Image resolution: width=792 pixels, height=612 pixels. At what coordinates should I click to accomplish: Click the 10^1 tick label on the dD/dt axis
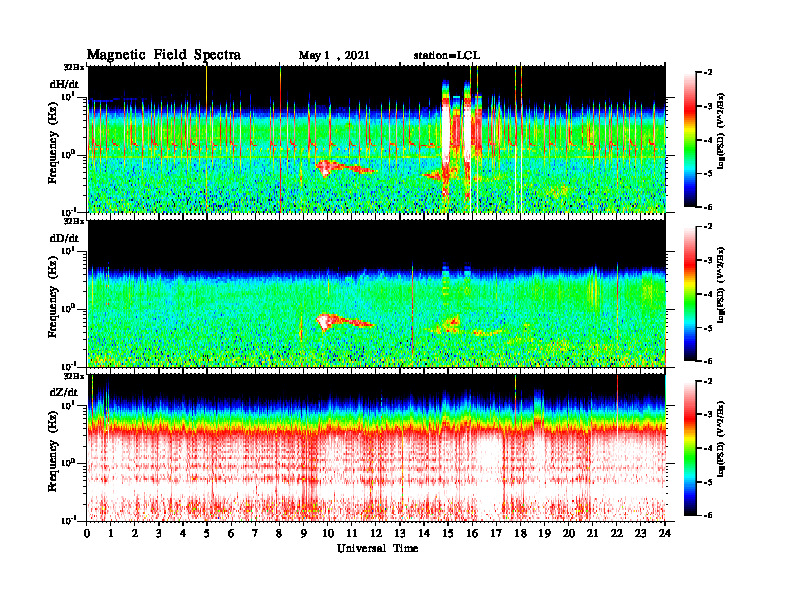pyautogui.click(x=68, y=250)
